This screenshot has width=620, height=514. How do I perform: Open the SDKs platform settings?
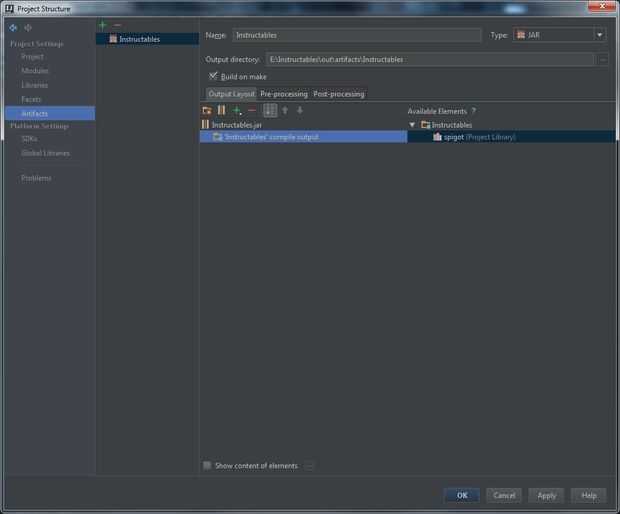point(29,139)
